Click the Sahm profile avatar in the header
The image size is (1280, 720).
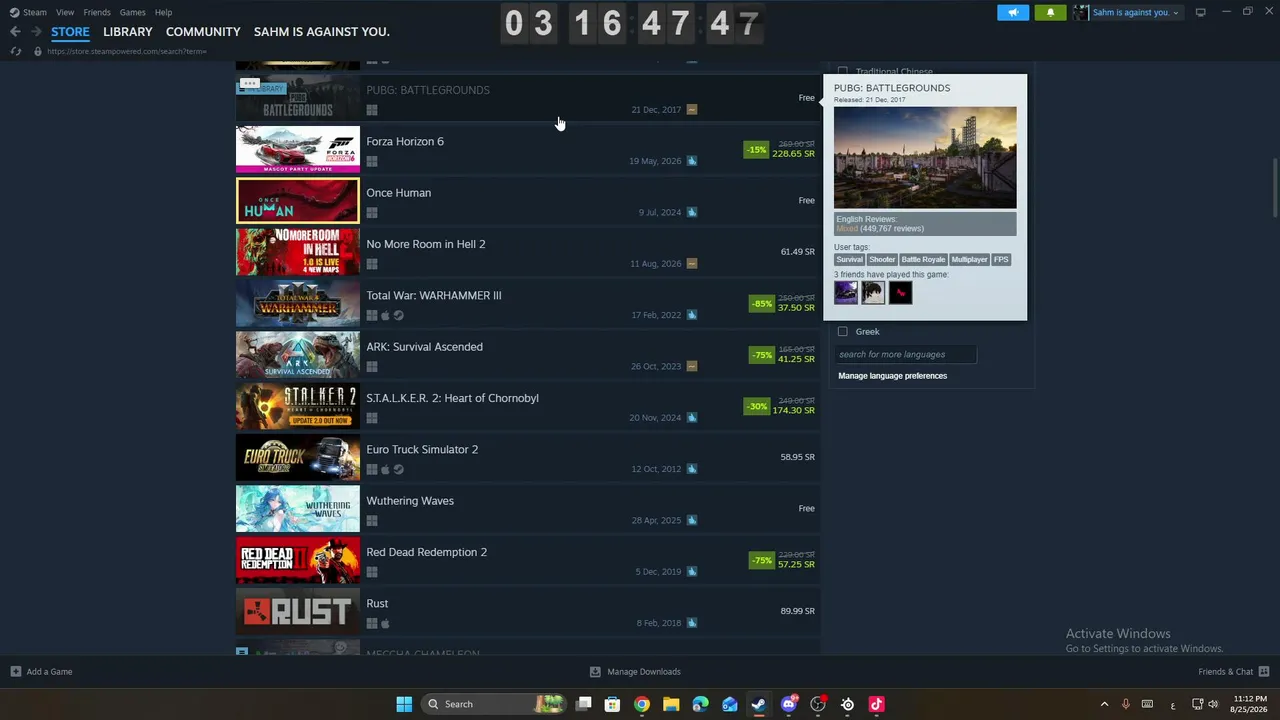[1081, 12]
